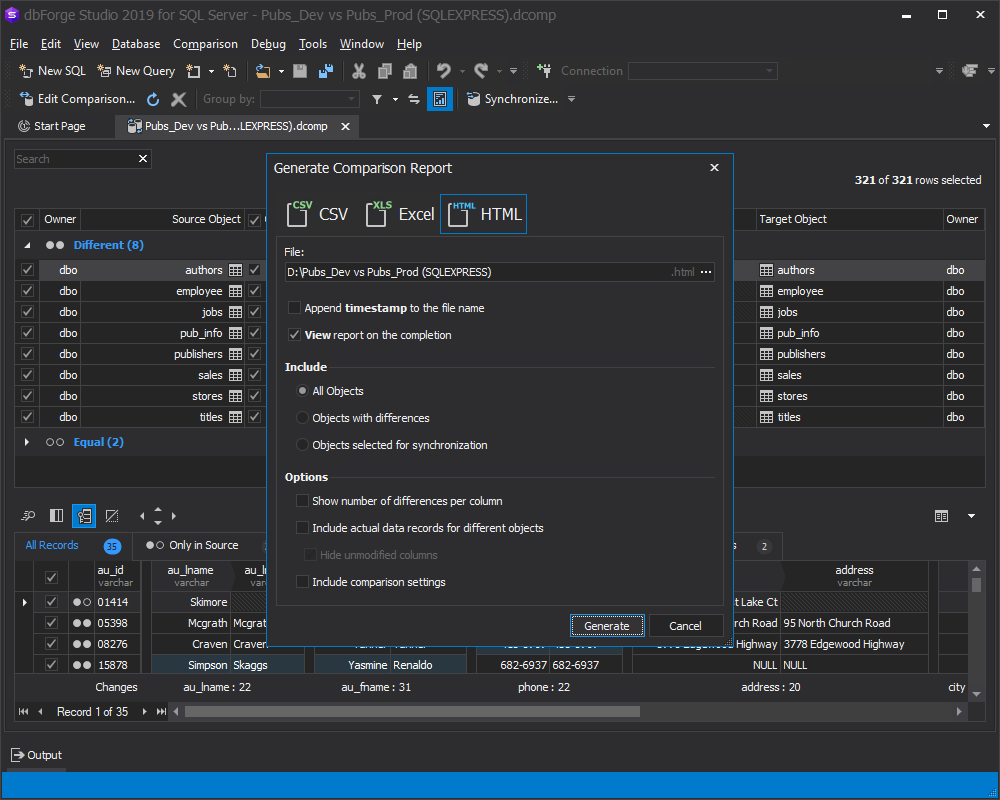
Task: Toggle the checkbox for the authors row
Action: [x=27, y=270]
